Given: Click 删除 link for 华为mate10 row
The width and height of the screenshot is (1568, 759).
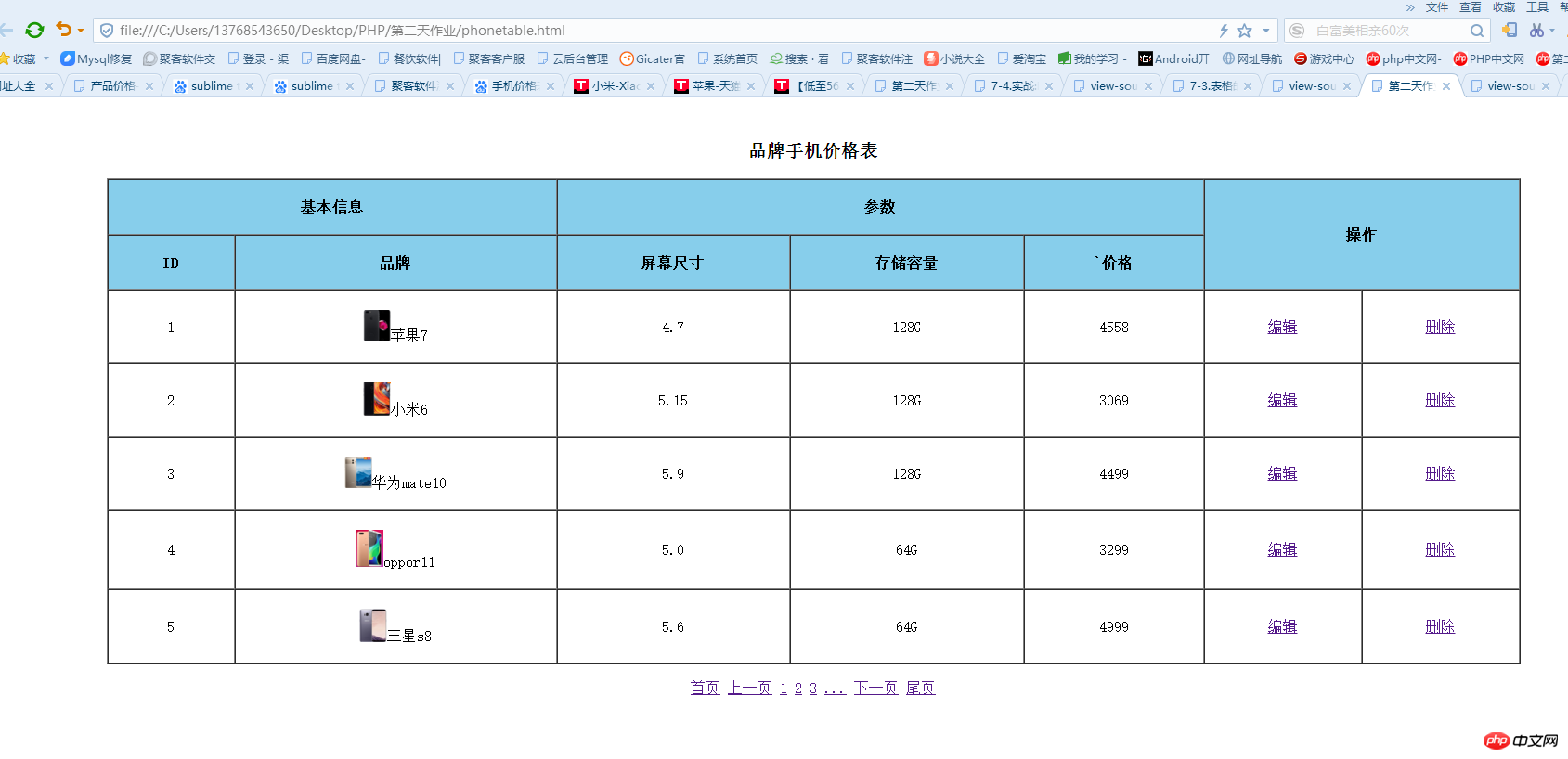Looking at the screenshot, I should (x=1440, y=473).
